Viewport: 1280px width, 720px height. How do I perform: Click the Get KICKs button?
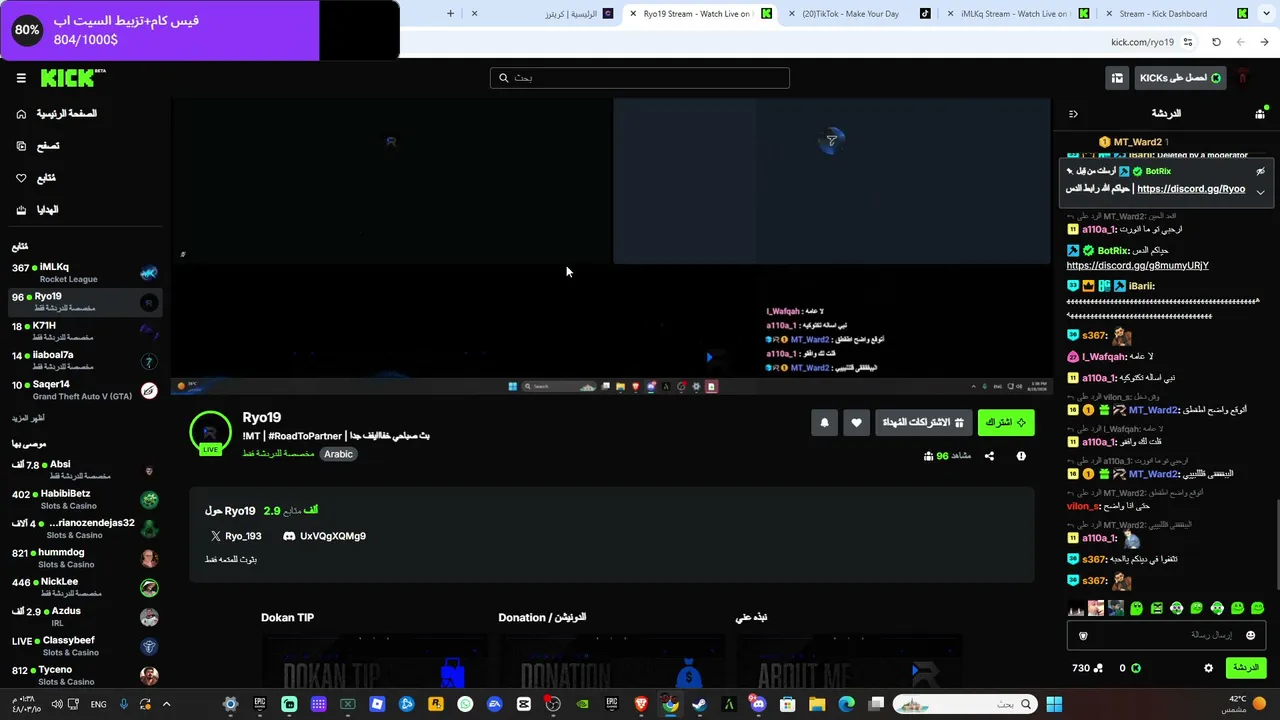1180,78
